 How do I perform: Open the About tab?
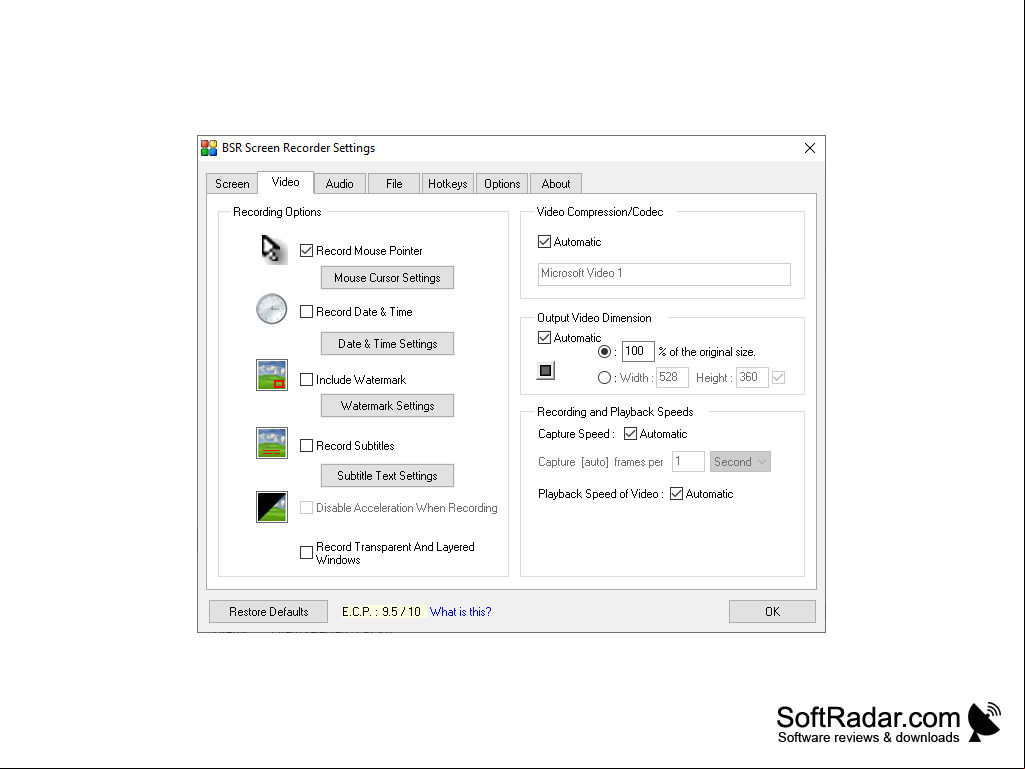coord(556,184)
